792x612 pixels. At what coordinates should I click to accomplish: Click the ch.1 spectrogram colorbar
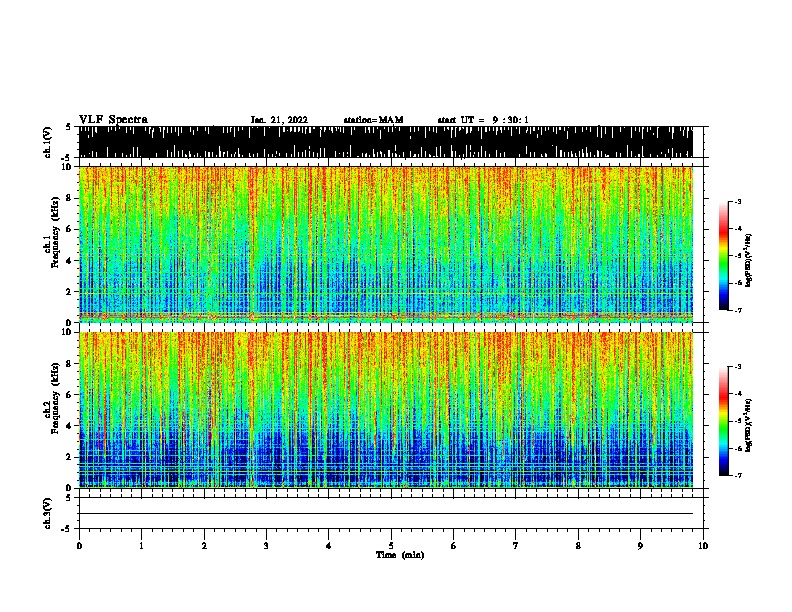click(723, 256)
